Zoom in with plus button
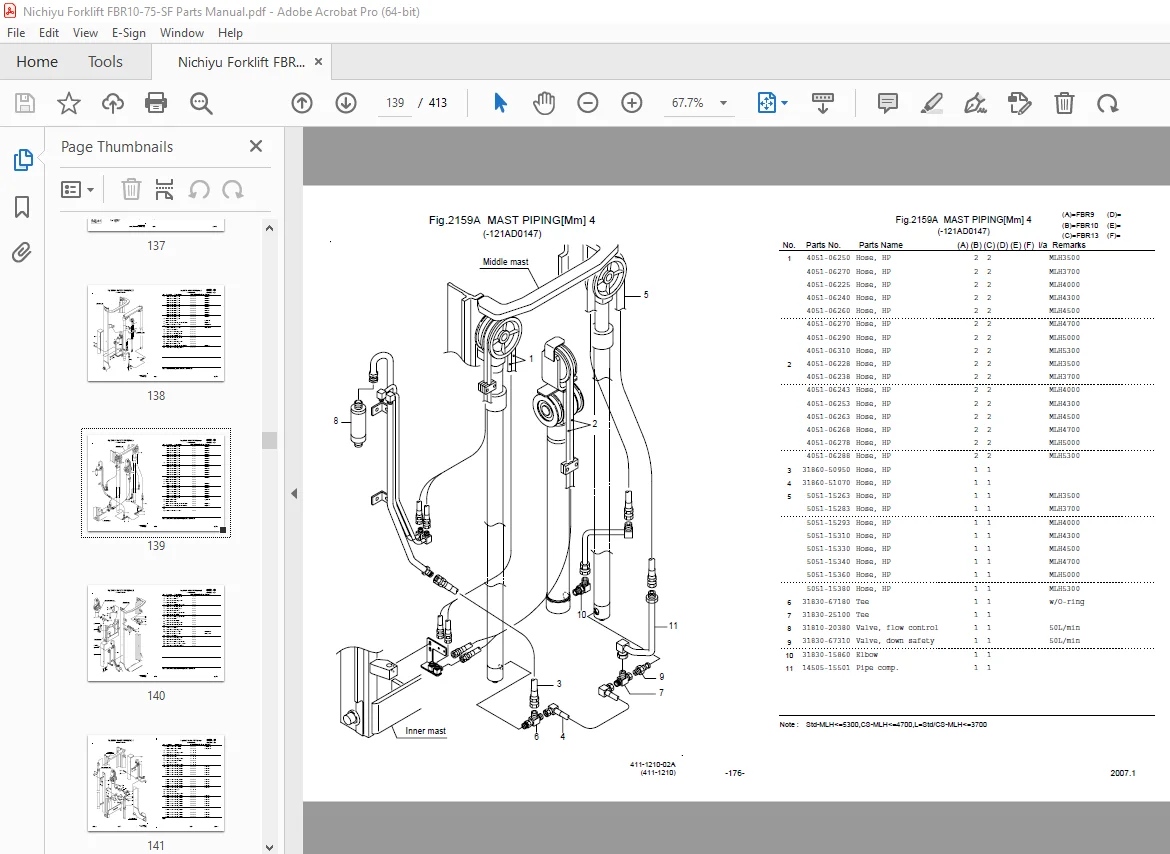 pos(631,103)
